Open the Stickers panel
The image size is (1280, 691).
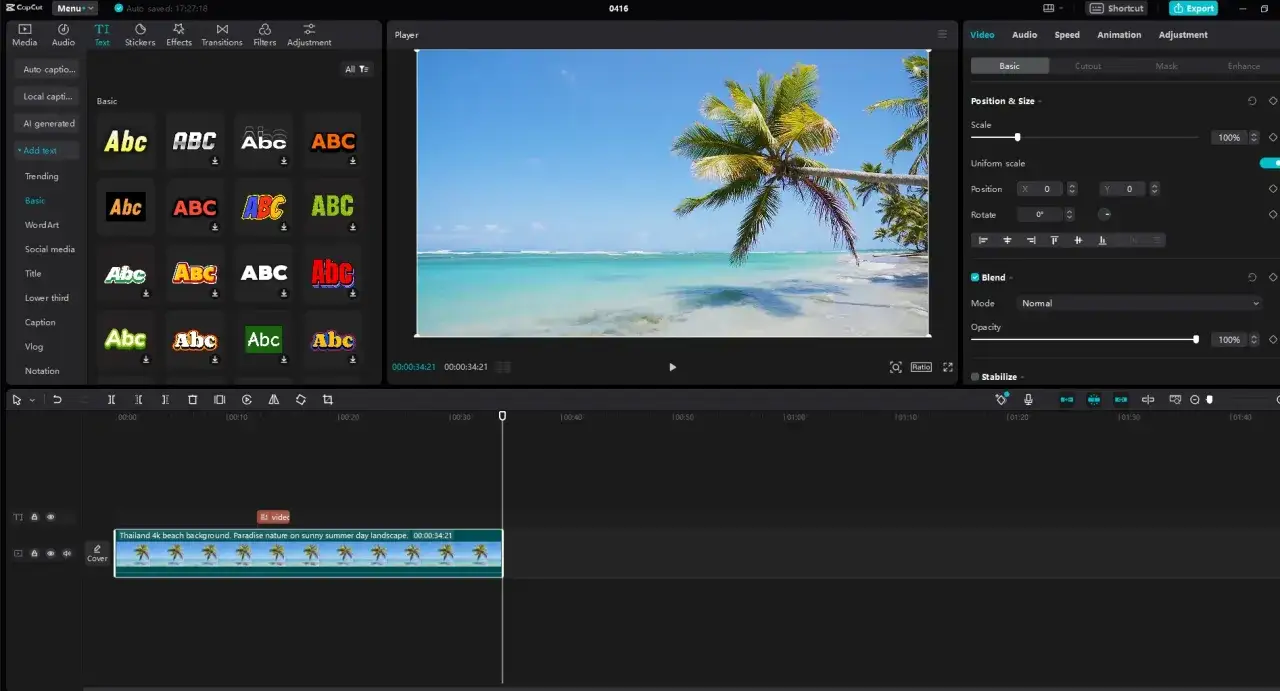(140, 34)
